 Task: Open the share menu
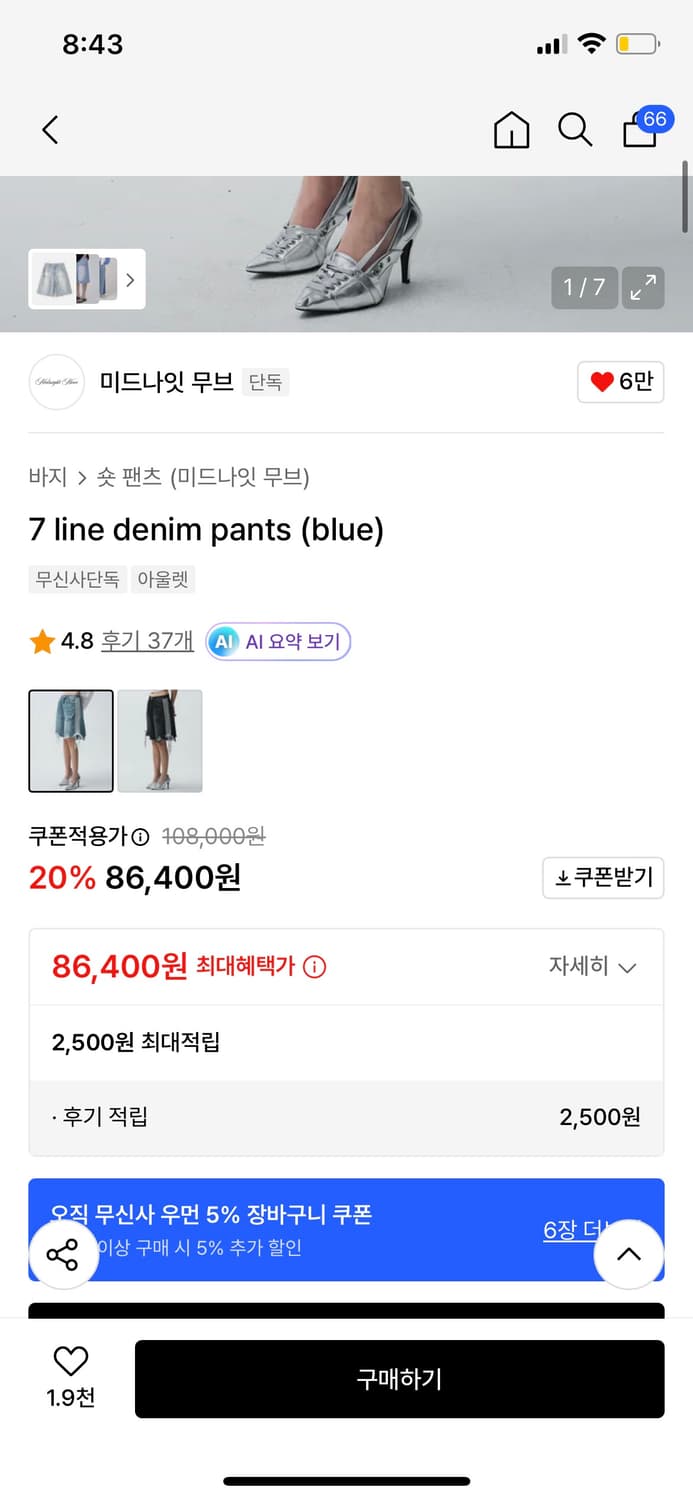point(63,1255)
